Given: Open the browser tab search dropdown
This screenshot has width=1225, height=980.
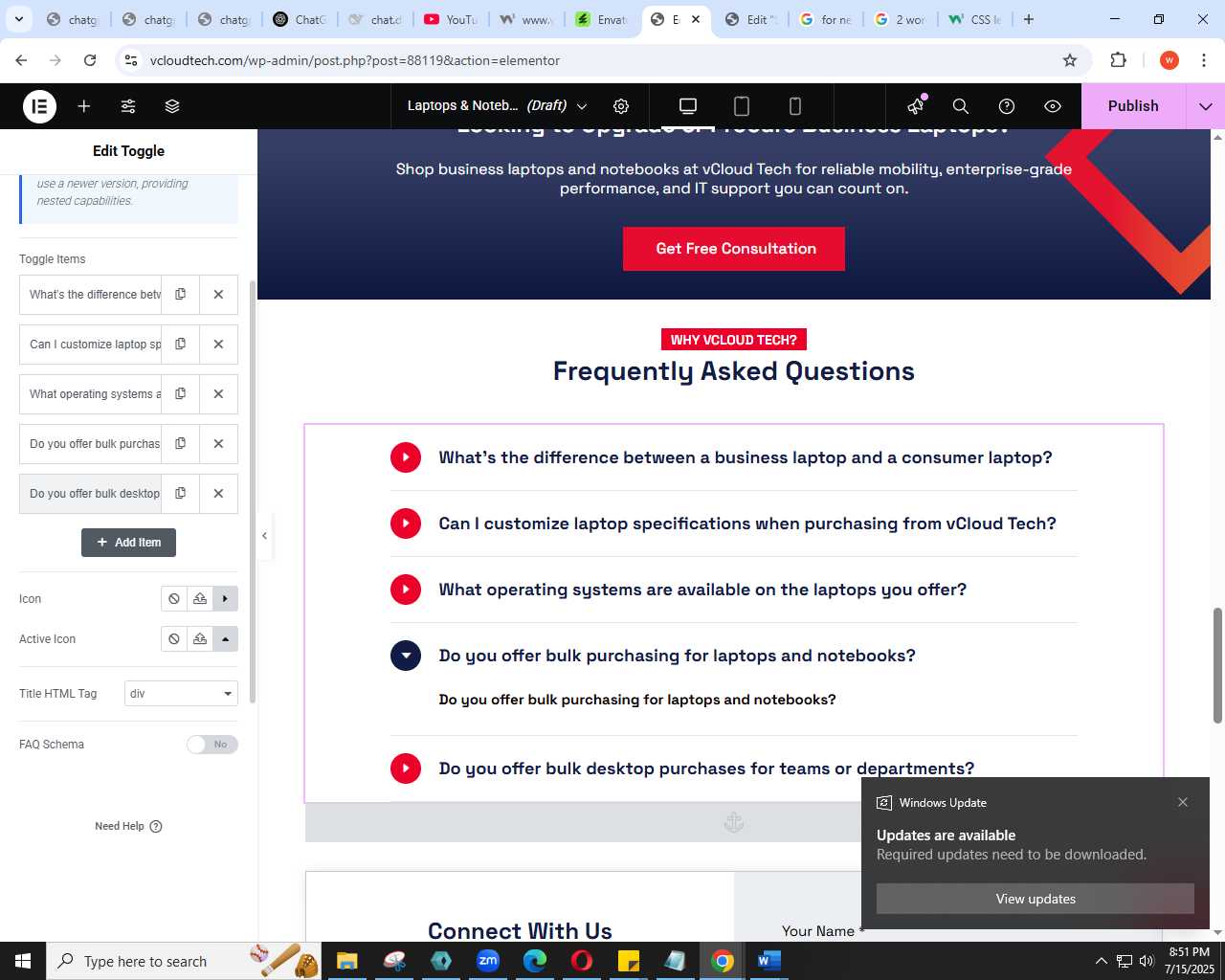Looking at the screenshot, I should pyautogui.click(x=18, y=19).
